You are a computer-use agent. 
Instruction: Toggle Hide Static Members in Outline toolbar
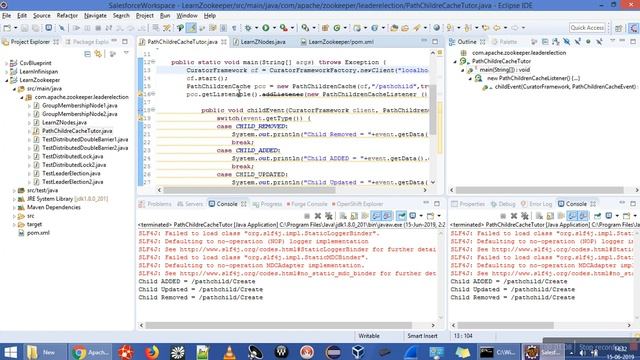coord(578,42)
